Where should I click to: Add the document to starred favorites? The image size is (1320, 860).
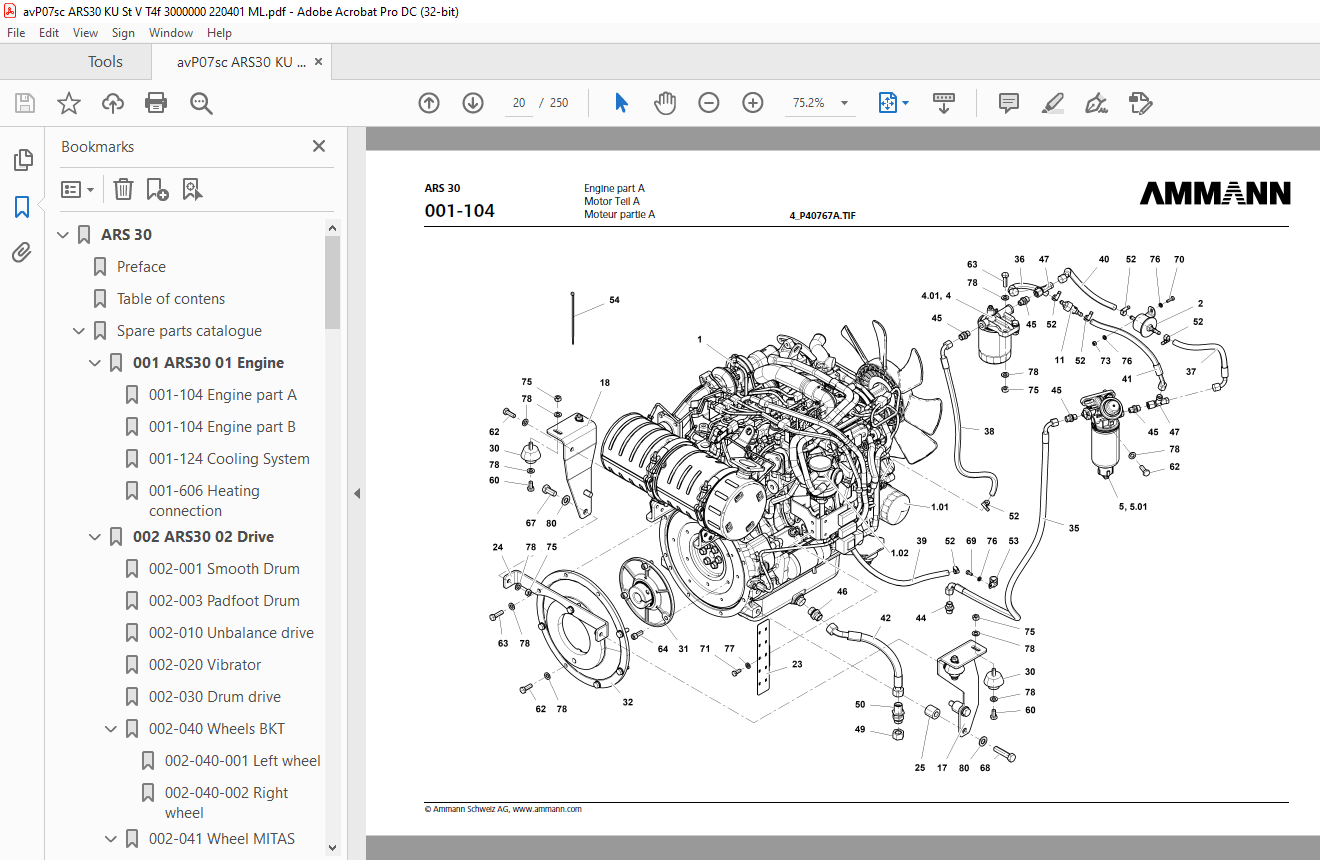point(68,103)
